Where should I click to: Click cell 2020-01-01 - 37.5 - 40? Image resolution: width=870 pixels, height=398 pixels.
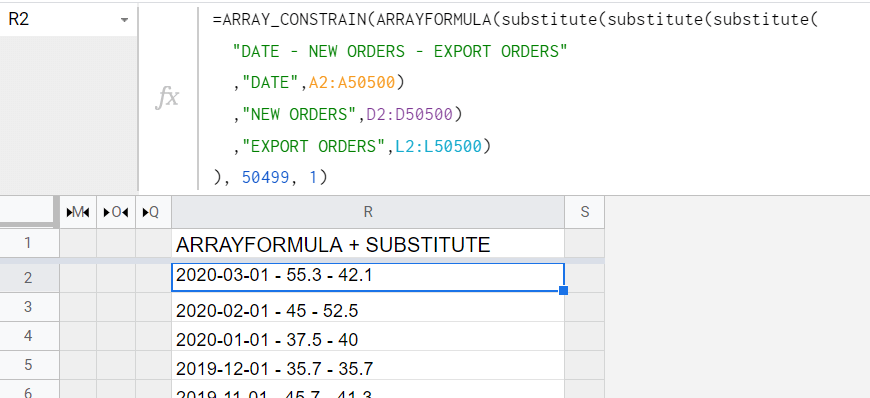point(368,336)
